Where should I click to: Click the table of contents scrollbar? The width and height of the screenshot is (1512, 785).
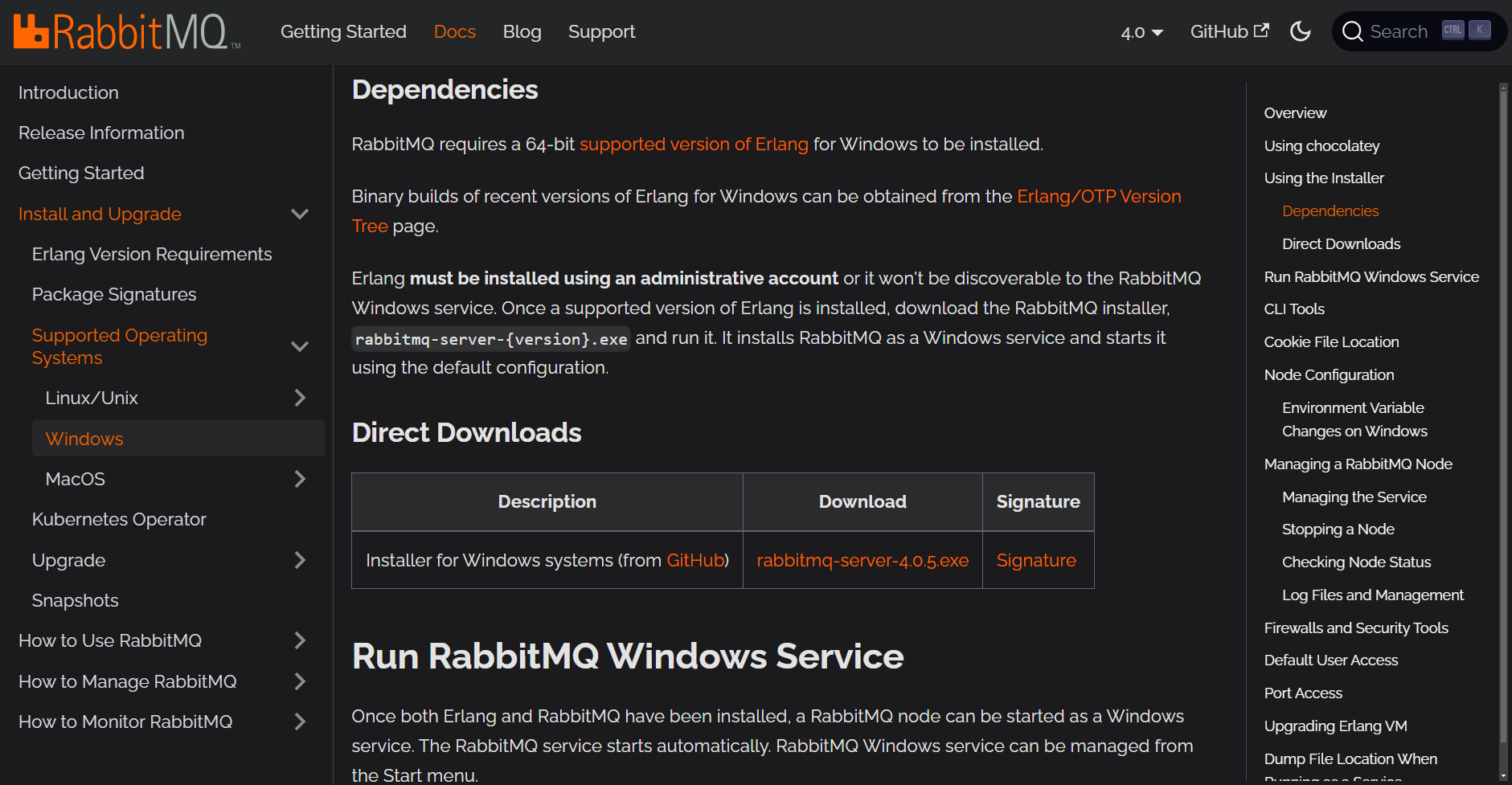coord(1503,418)
